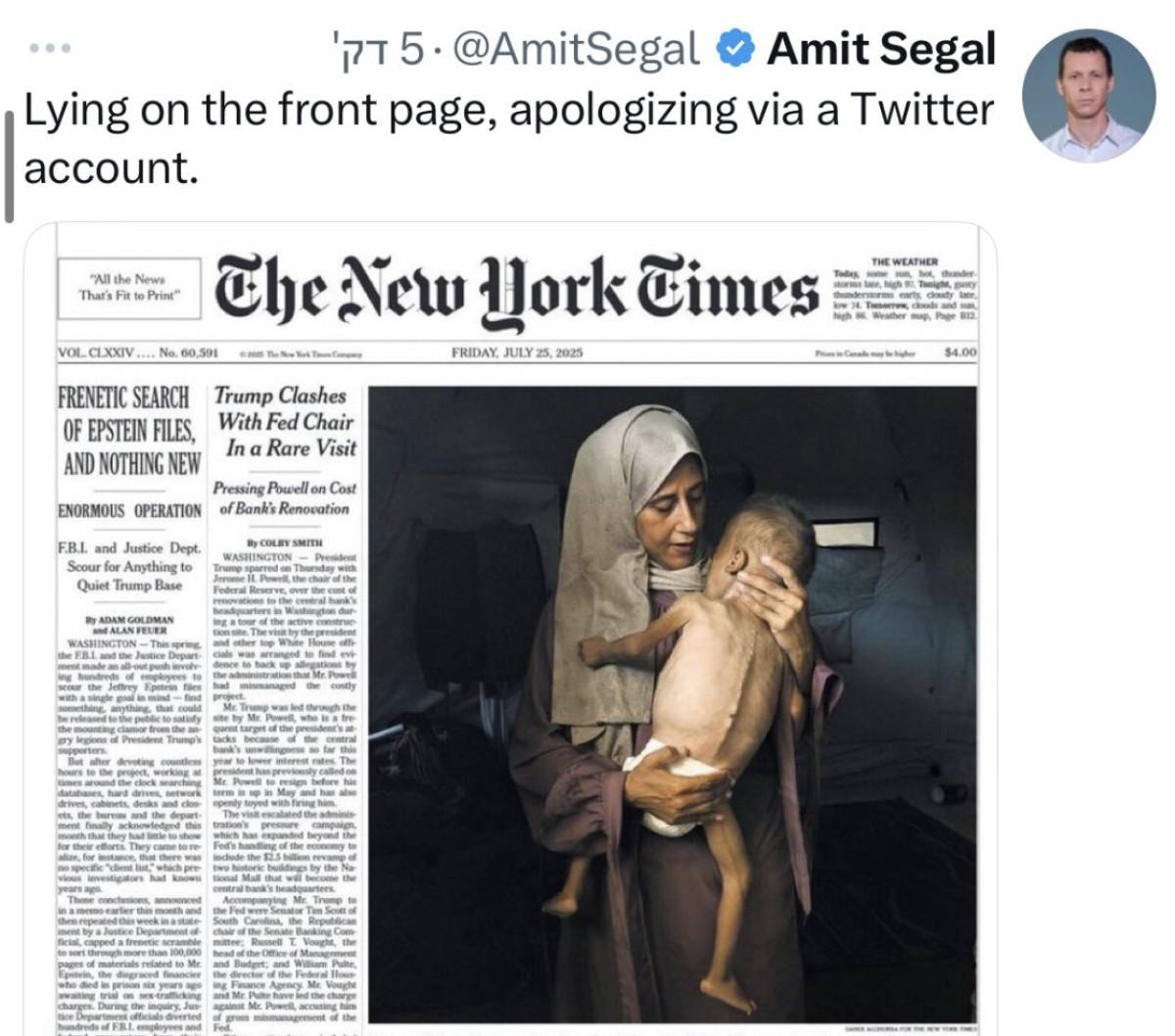Click the 'Trump Clashes With Fed Chair' headline
This screenshot has width=1175, height=1036.
(285, 422)
